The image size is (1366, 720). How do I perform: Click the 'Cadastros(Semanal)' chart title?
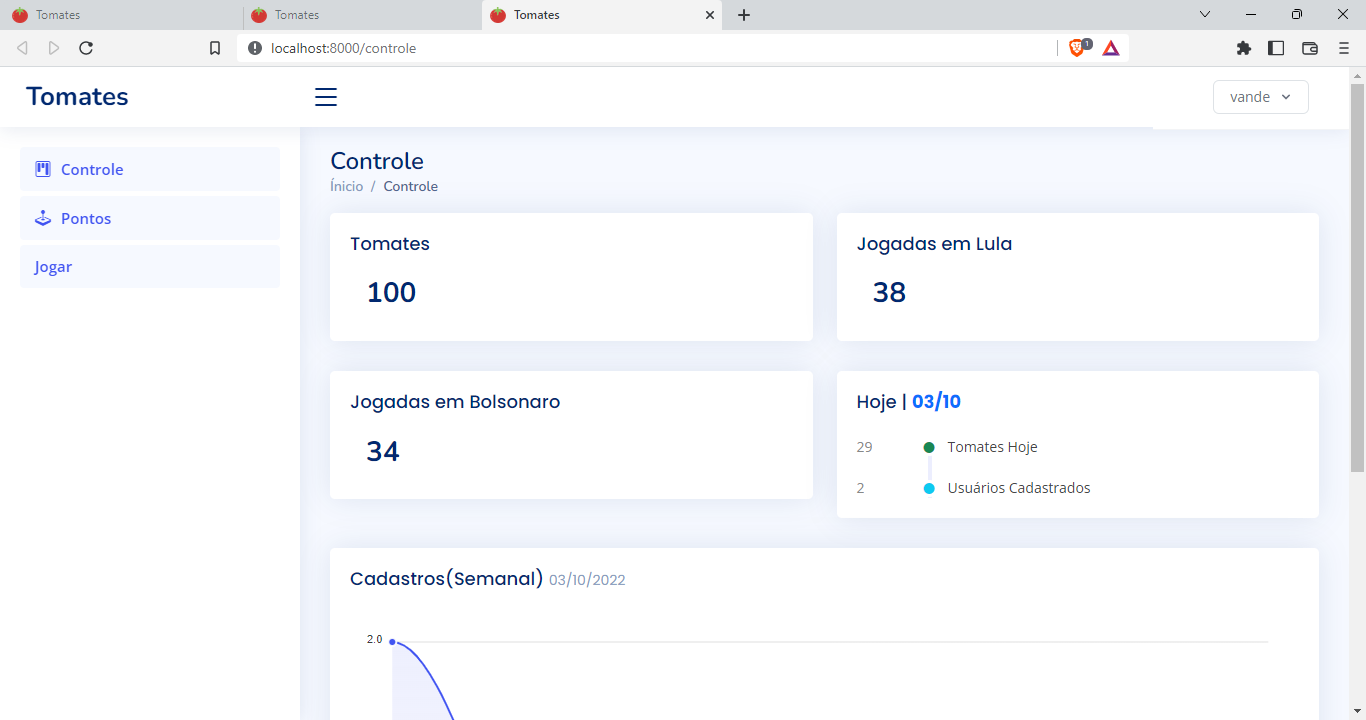click(x=446, y=578)
